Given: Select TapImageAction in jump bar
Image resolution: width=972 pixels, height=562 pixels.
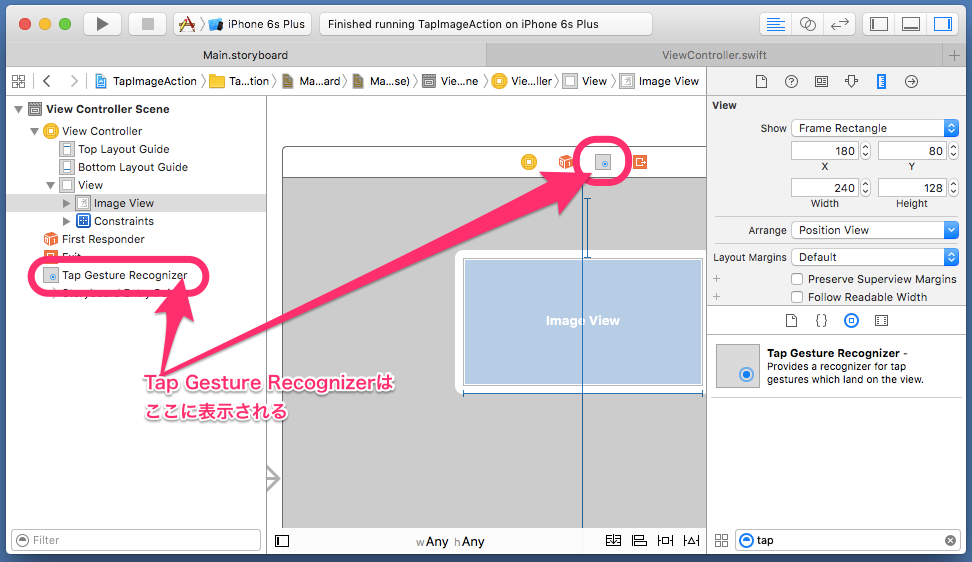Looking at the screenshot, I should 146,81.
